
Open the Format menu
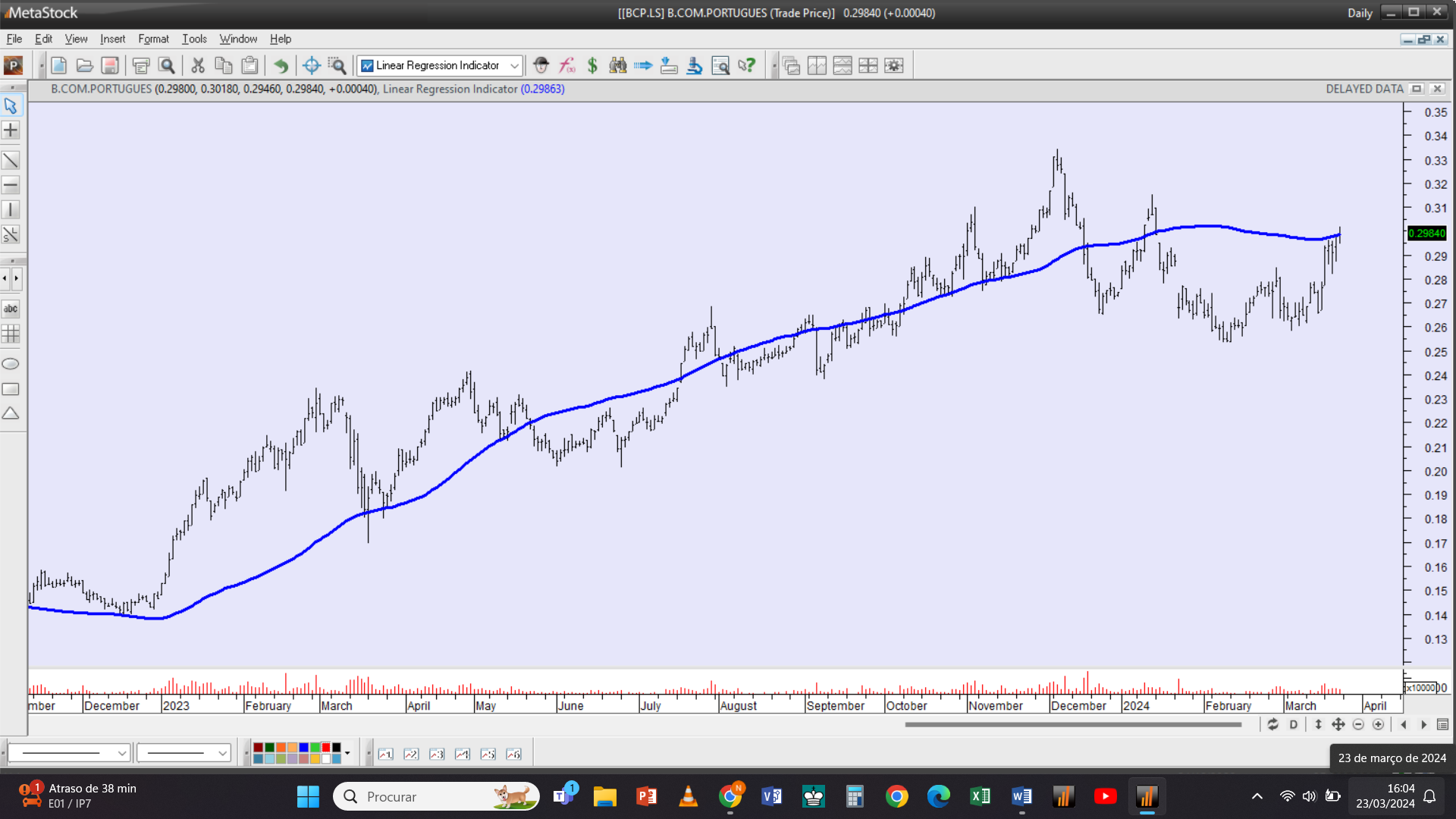click(x=153, y=39)
